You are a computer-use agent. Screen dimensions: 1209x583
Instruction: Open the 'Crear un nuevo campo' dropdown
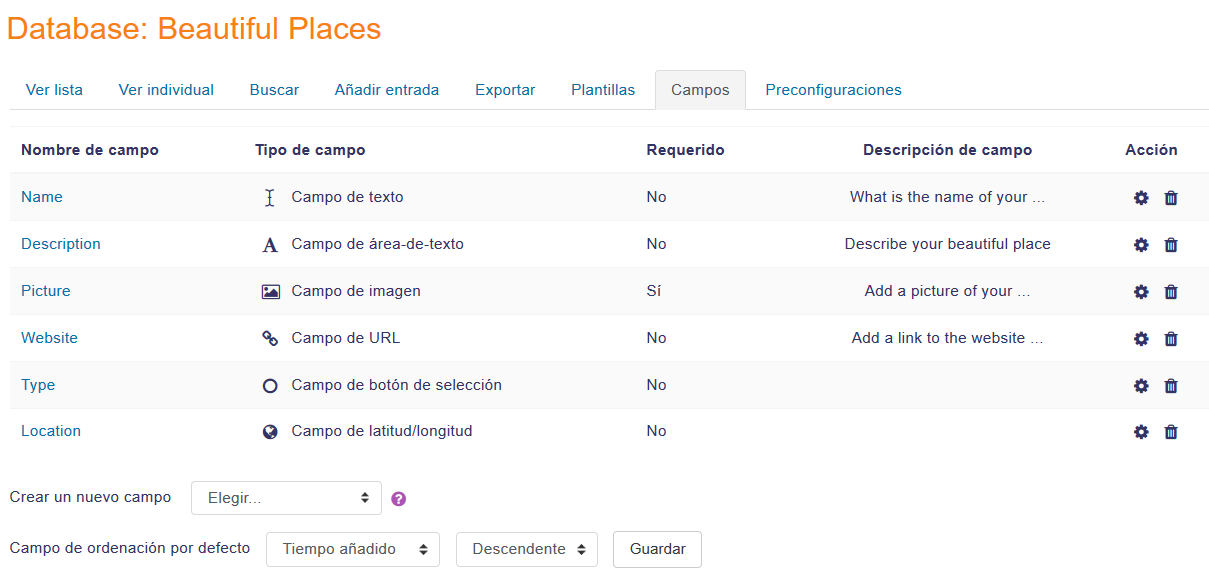(286, 498)
